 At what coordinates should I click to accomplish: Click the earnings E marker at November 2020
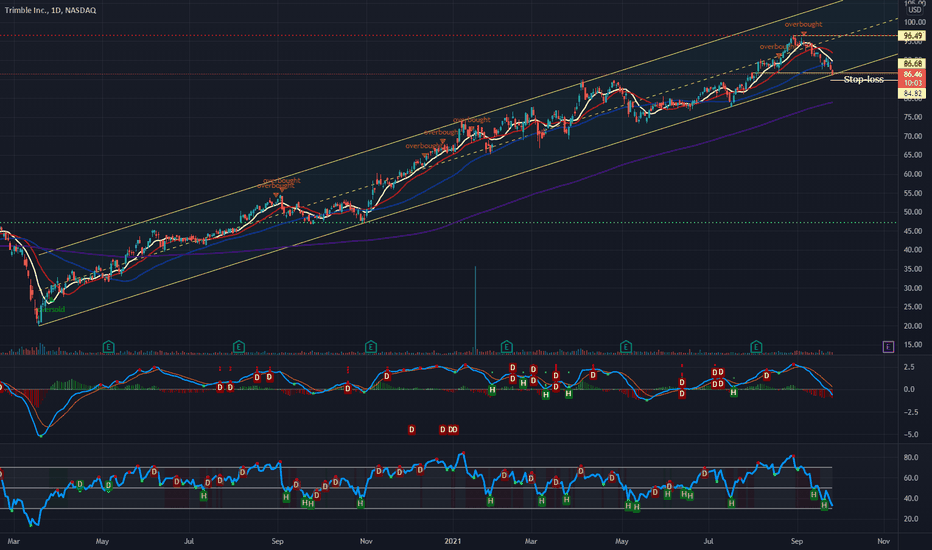coord(370,347)
